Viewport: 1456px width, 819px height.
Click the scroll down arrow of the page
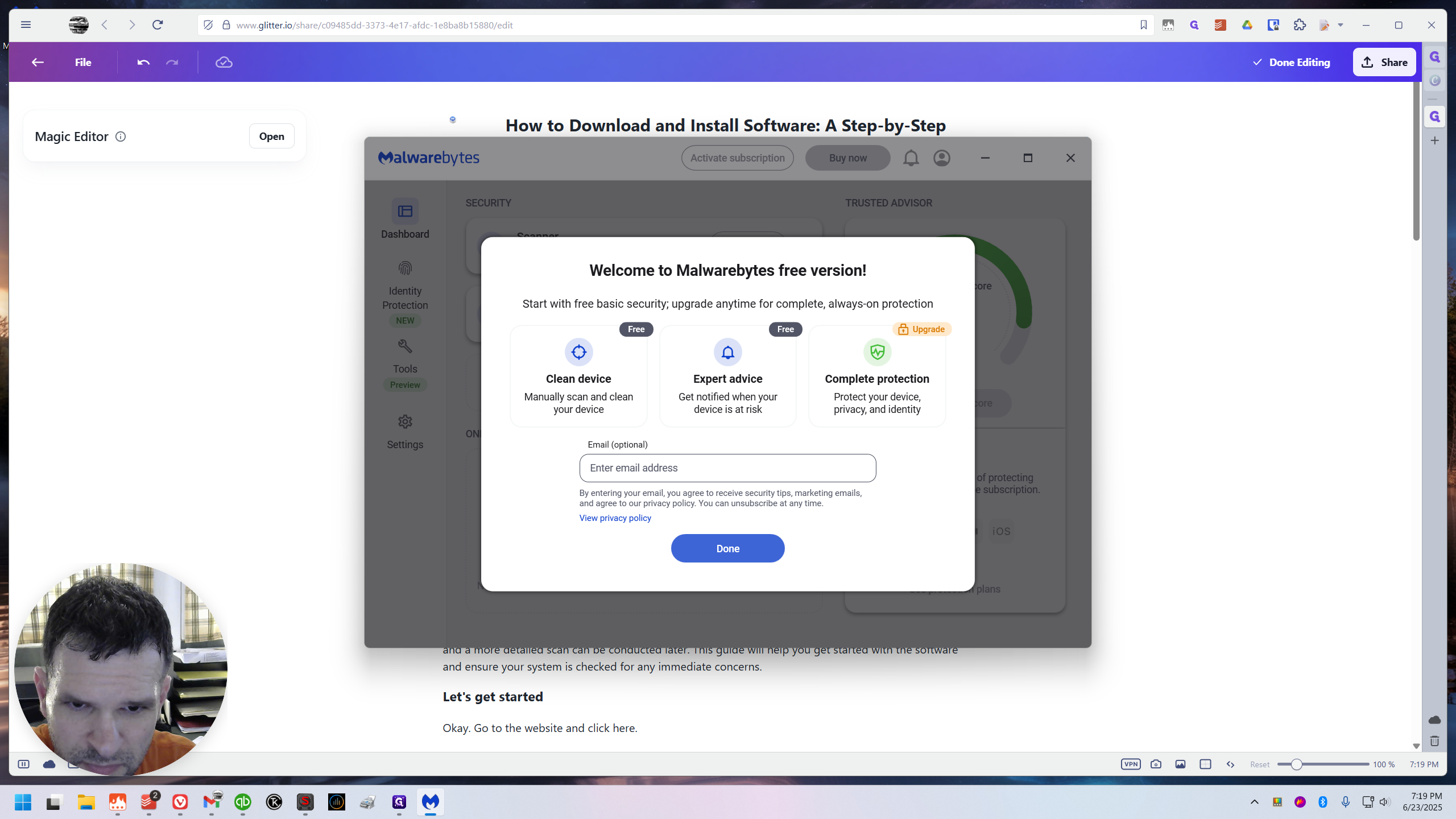coord(1416,746)
